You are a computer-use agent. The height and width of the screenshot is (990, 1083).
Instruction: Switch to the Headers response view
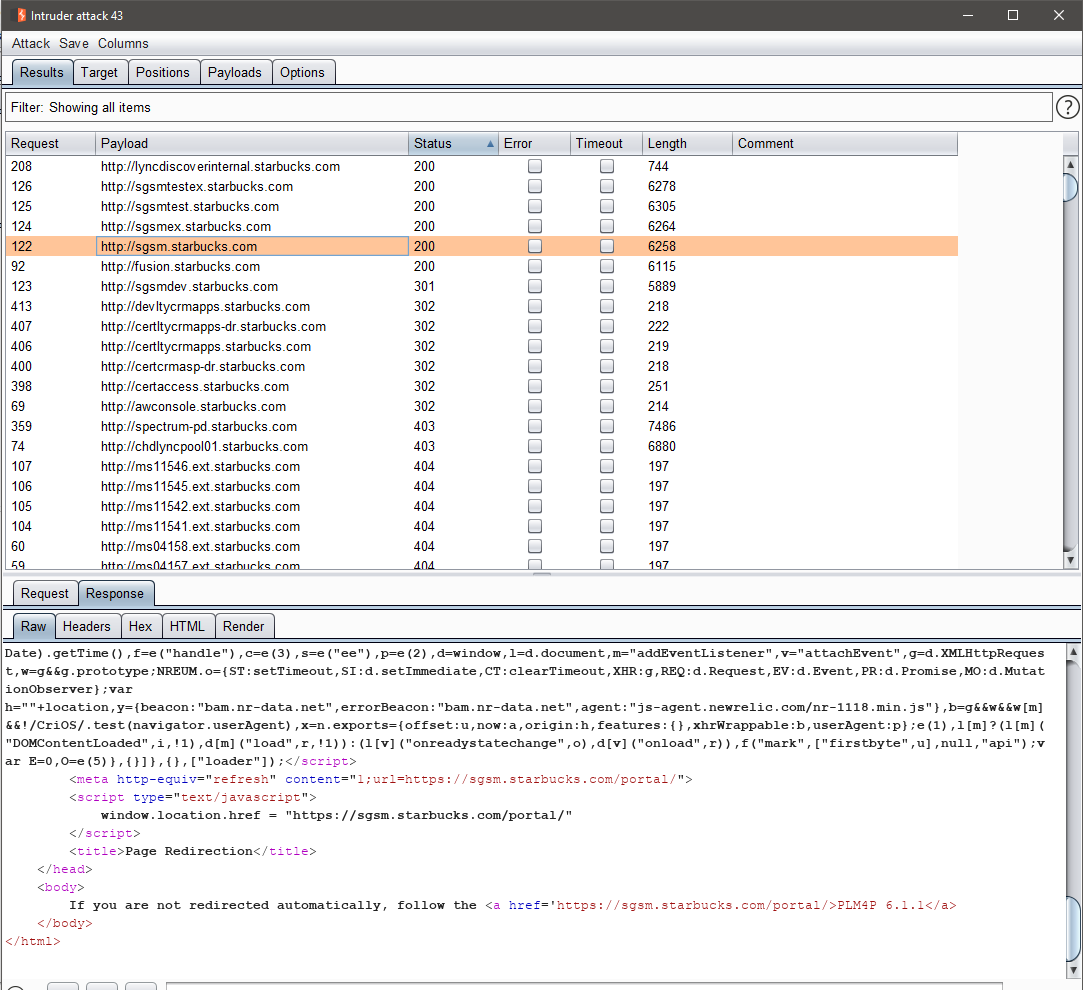click(86, 627)
